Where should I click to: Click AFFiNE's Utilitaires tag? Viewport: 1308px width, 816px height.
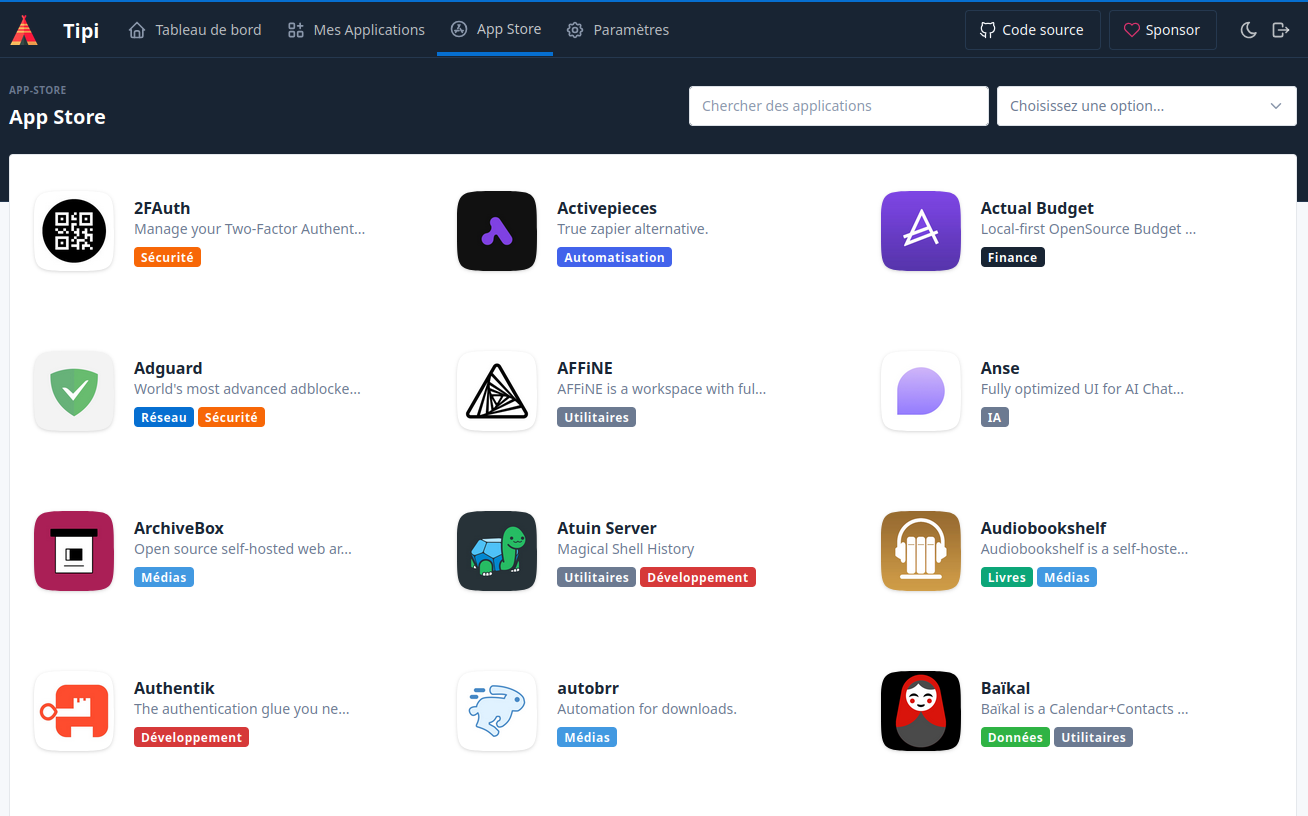coord(596,417)
